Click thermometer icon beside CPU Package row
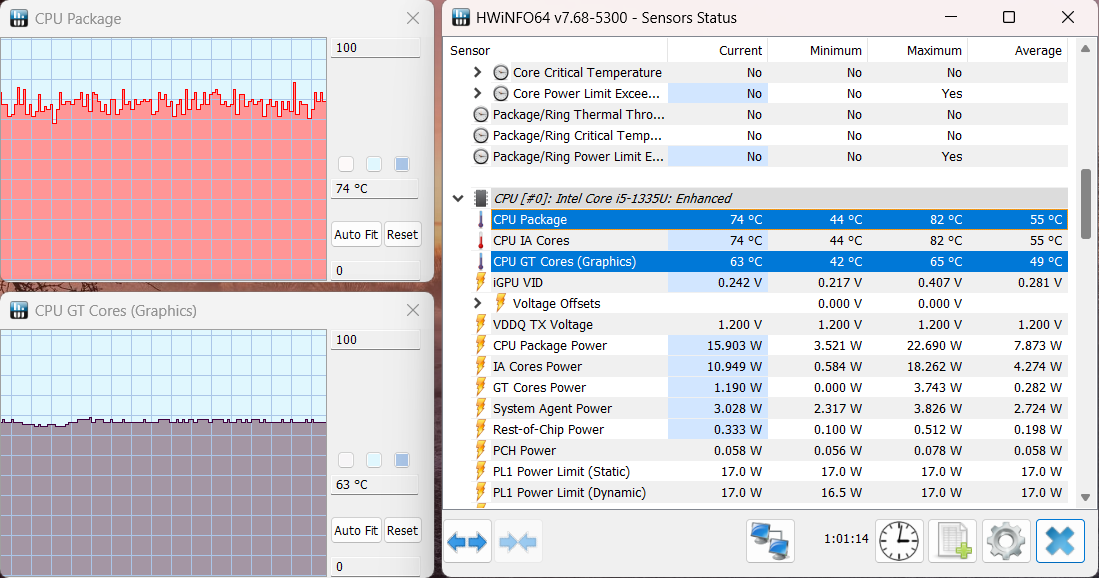This screenshot has width=1099, height=578. tap(481, 219)
